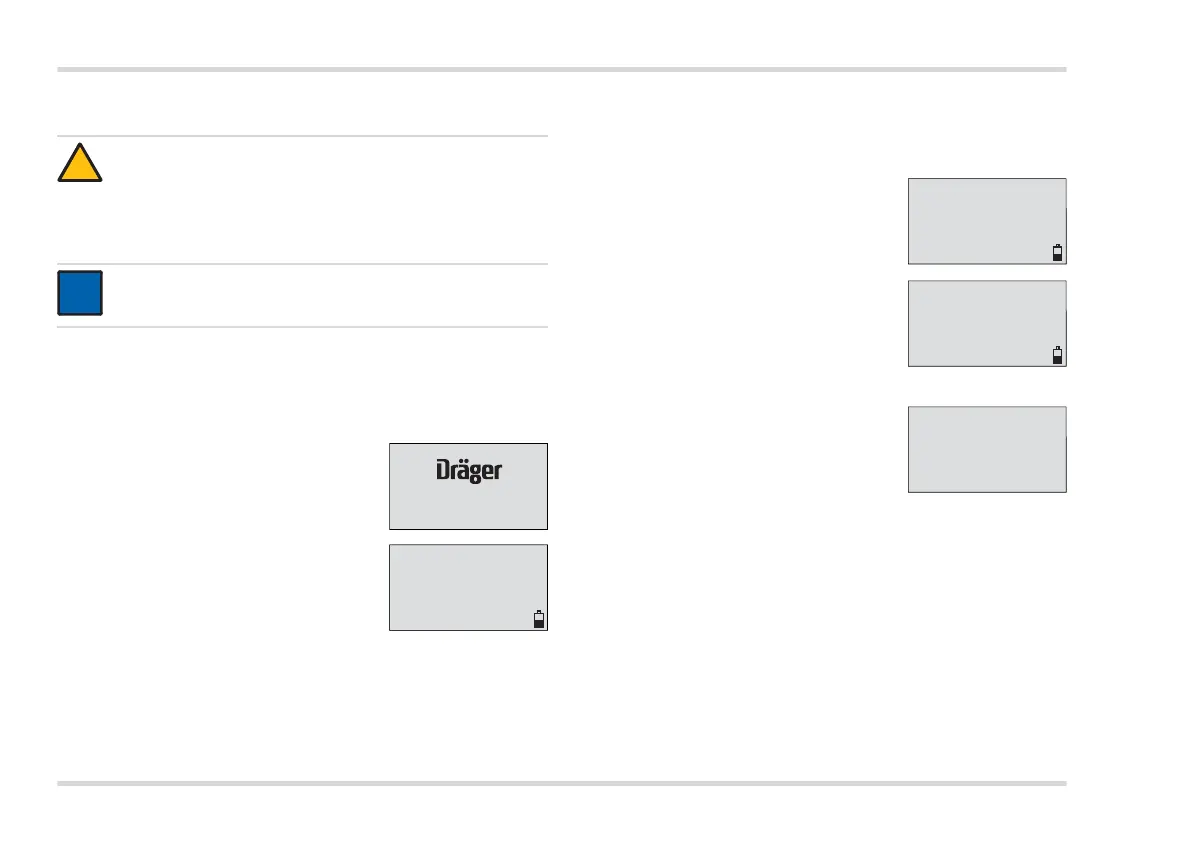1192x842 pixels.
Task: Click the thin line above the warning triangle
Action: [303, 136]
